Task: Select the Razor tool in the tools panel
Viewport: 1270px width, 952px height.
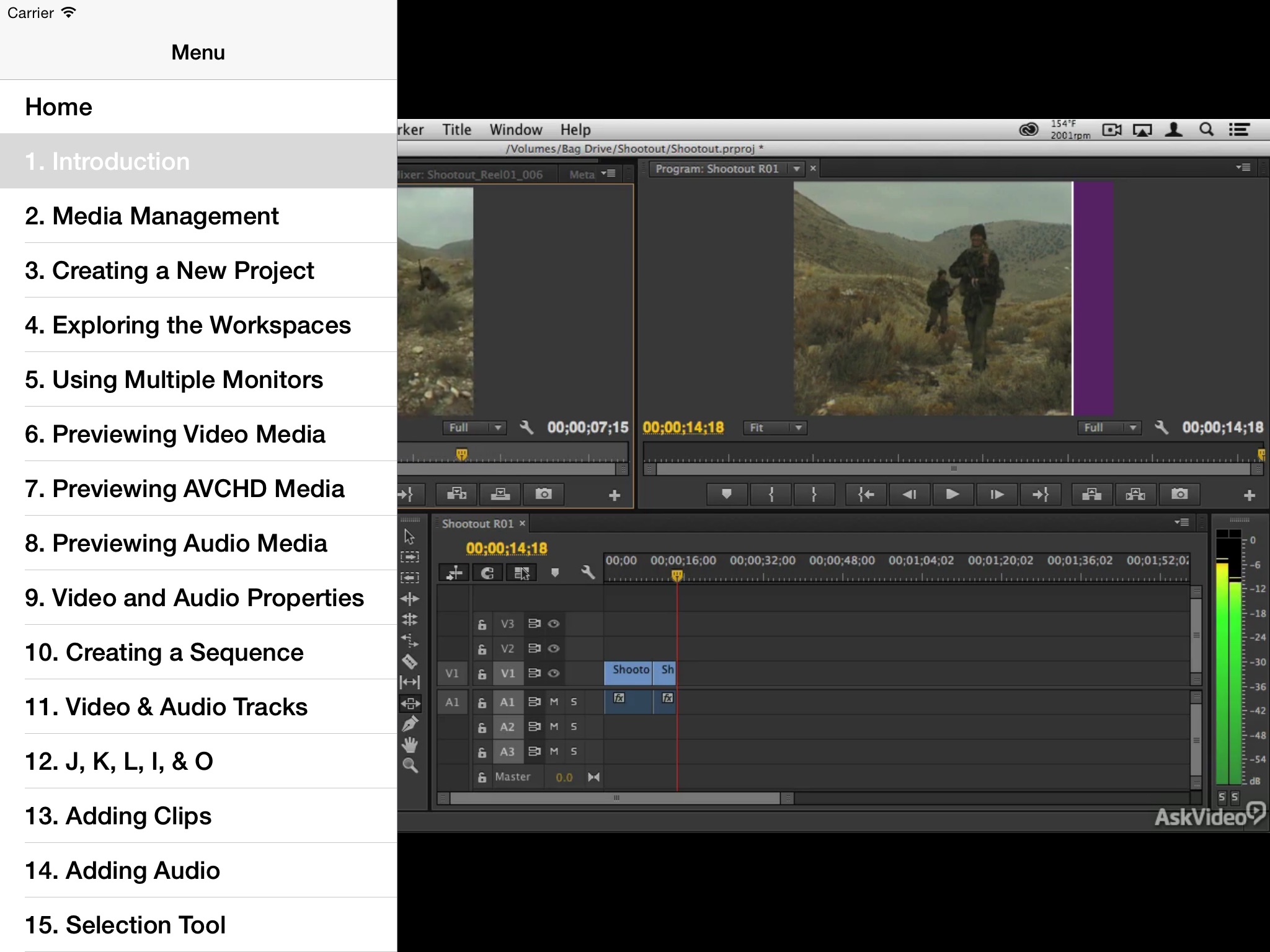Action: point(410,661)
